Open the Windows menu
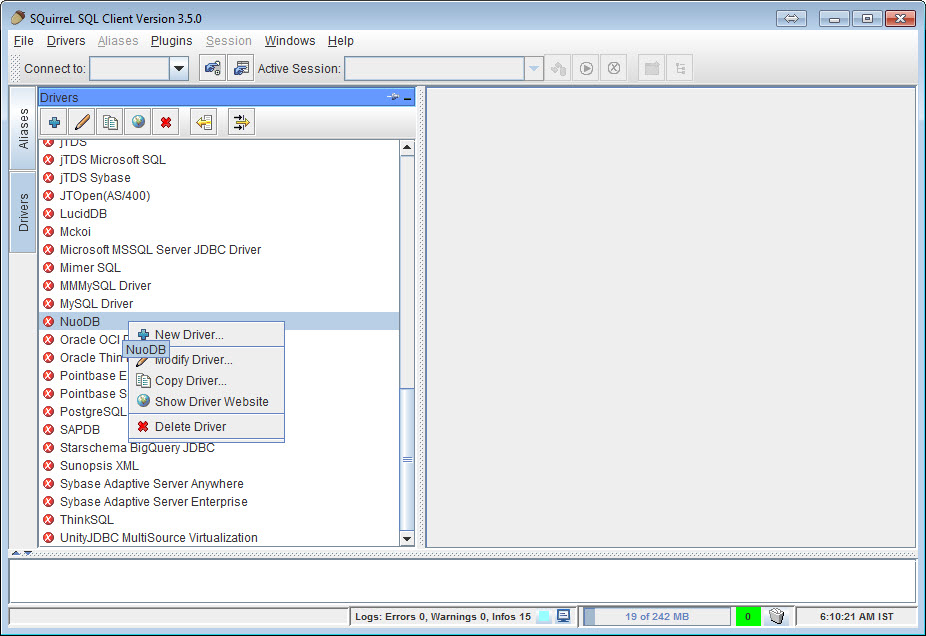Viewport: 926px width, 636px height. coord(290,41)
